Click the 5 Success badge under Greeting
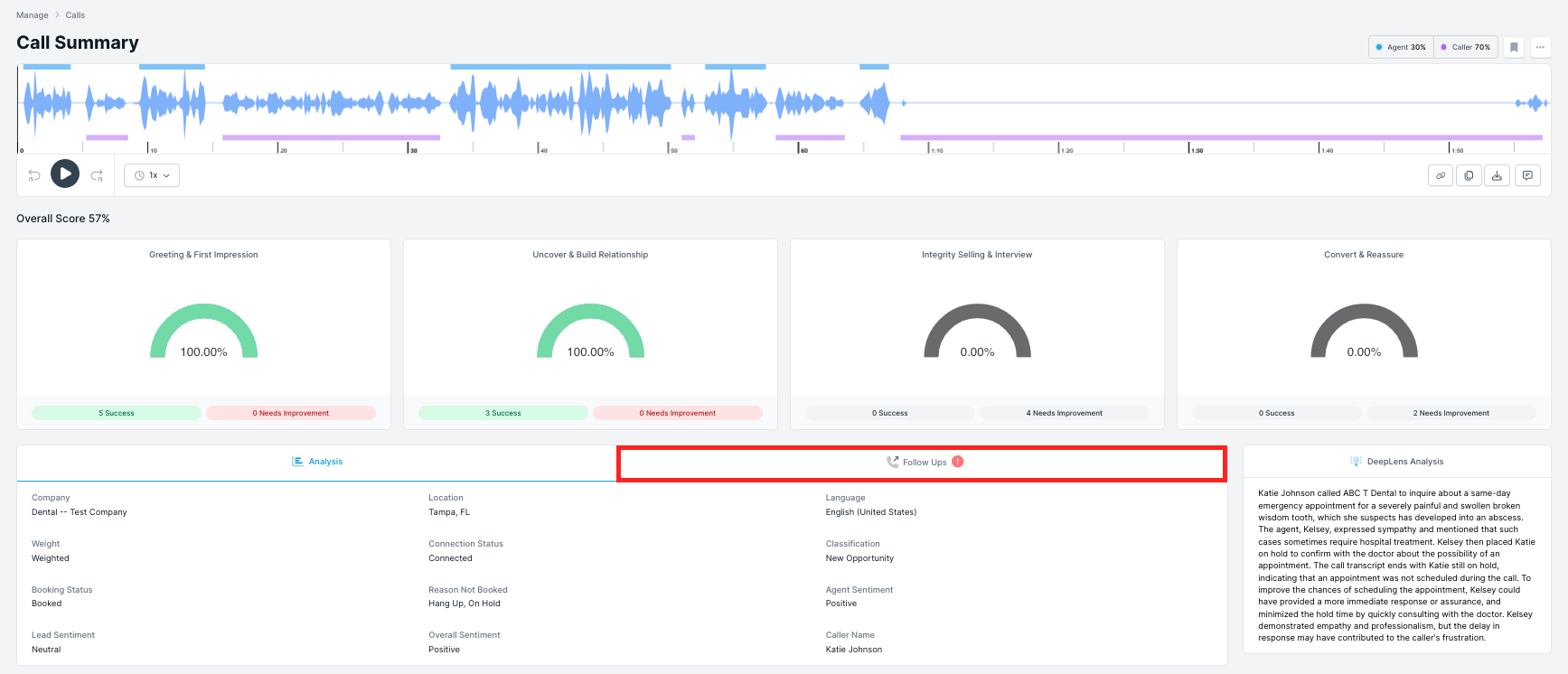The height and width of the screenshot is (674, 1568). [117, 413]
